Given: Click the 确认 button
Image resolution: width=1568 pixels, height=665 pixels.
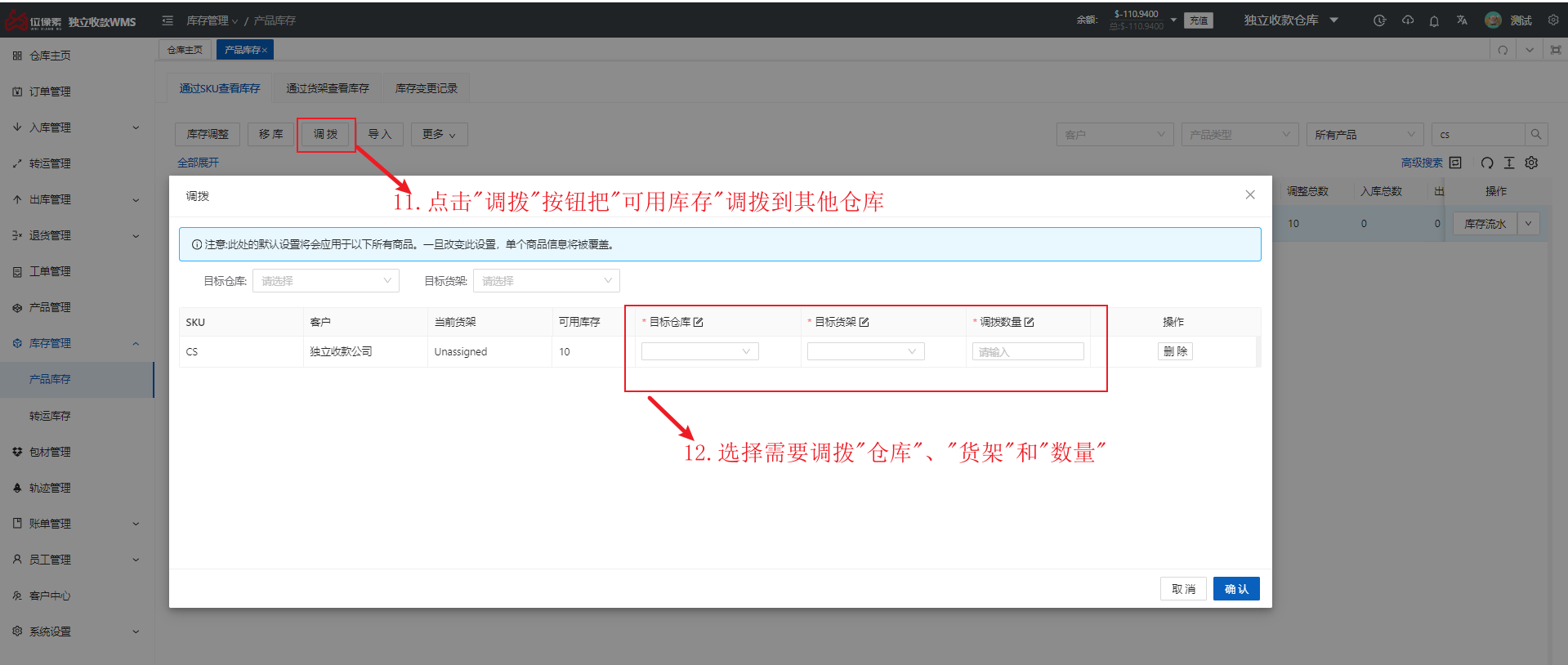Looking at the screenshot, I should [x=1236, y=589].
